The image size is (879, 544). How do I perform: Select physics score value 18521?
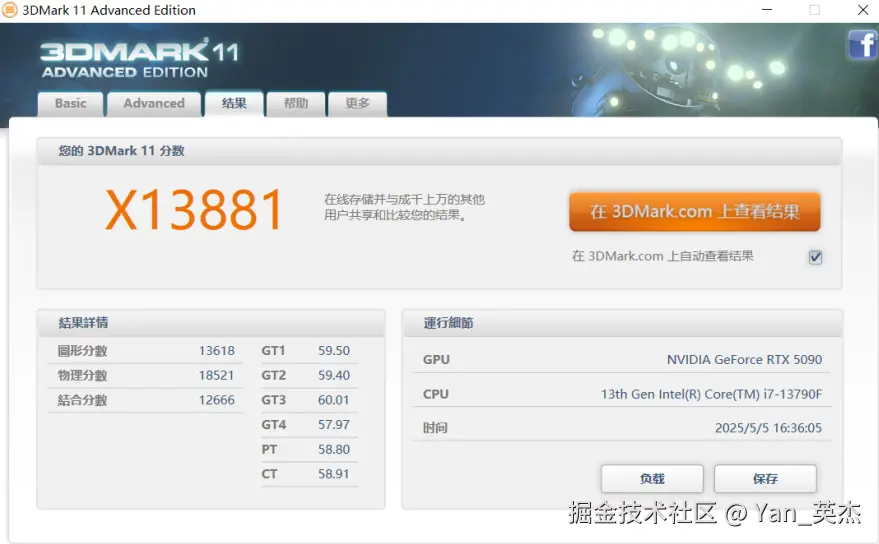216,375
